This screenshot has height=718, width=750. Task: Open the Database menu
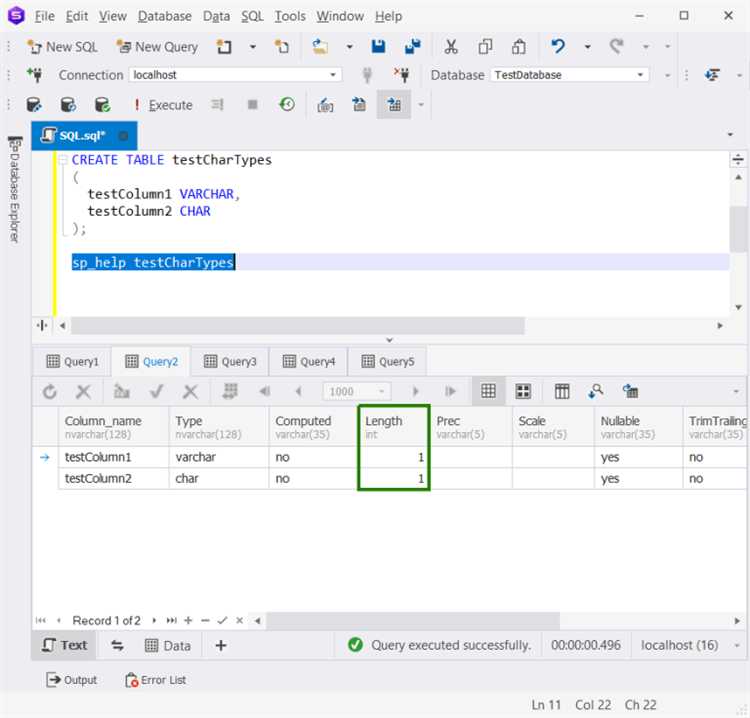(165, 16)
